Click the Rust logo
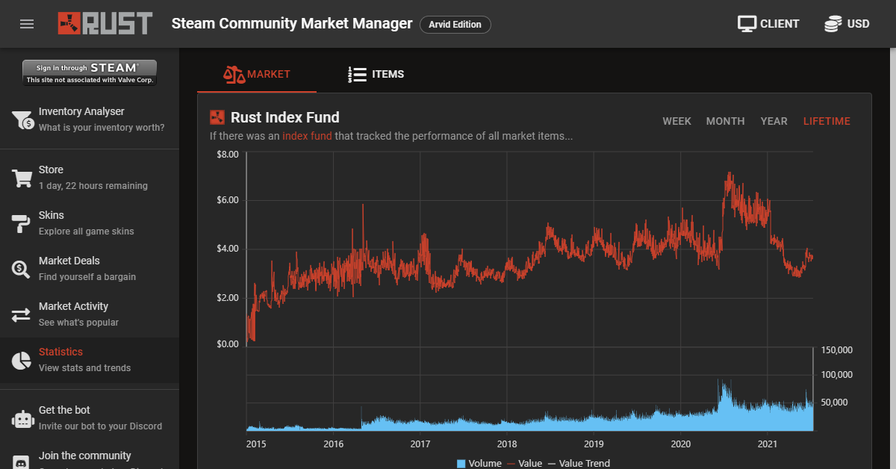 coord(105,23)
